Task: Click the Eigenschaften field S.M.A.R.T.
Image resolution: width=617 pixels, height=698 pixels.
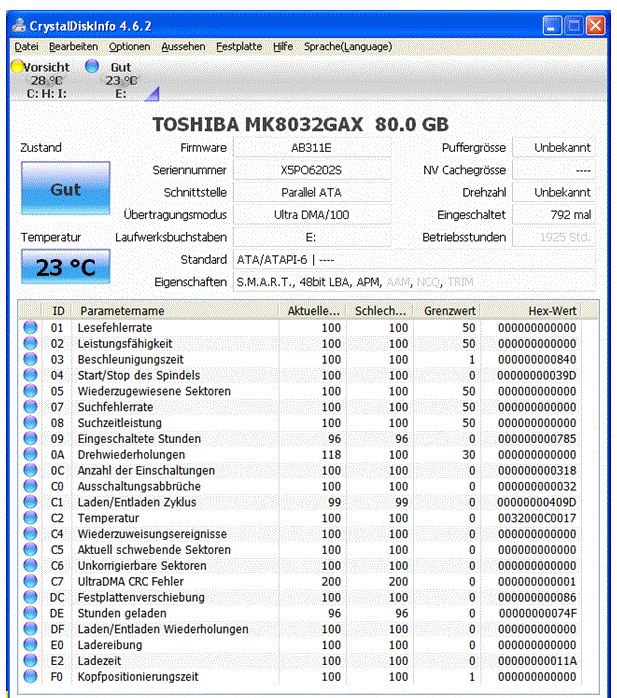Action: click(414, 282)
